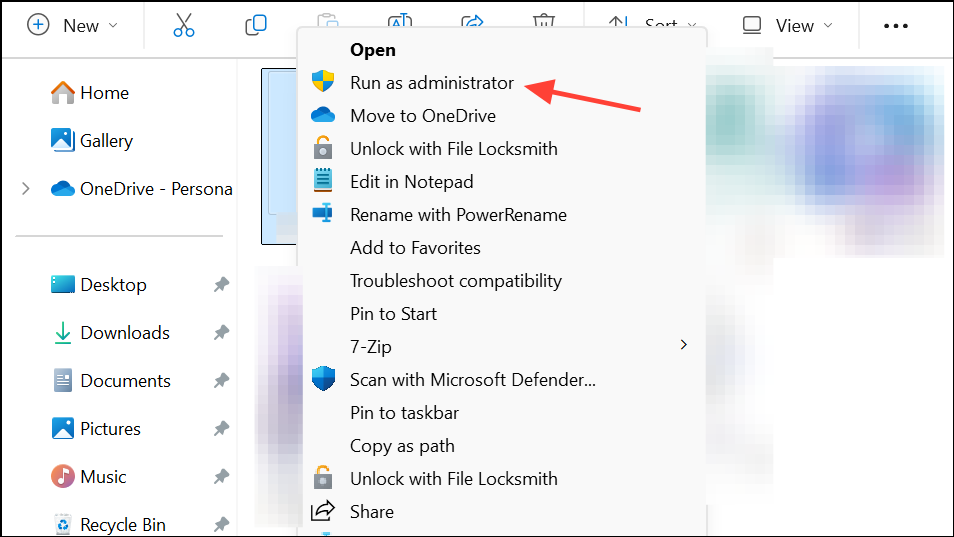Screen dimensions: 954x537
Task: Open the Music folder shortcut
Action: pyautogui.click(x=103, y=477)
